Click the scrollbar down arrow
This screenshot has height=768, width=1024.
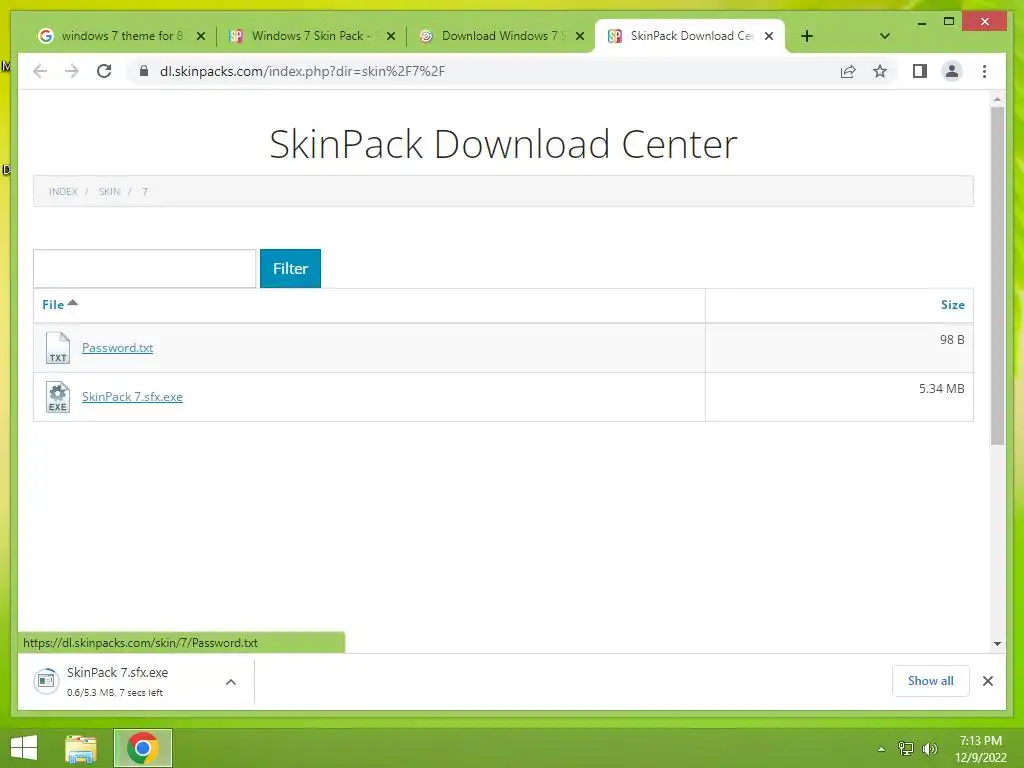[x=997, y=643]
